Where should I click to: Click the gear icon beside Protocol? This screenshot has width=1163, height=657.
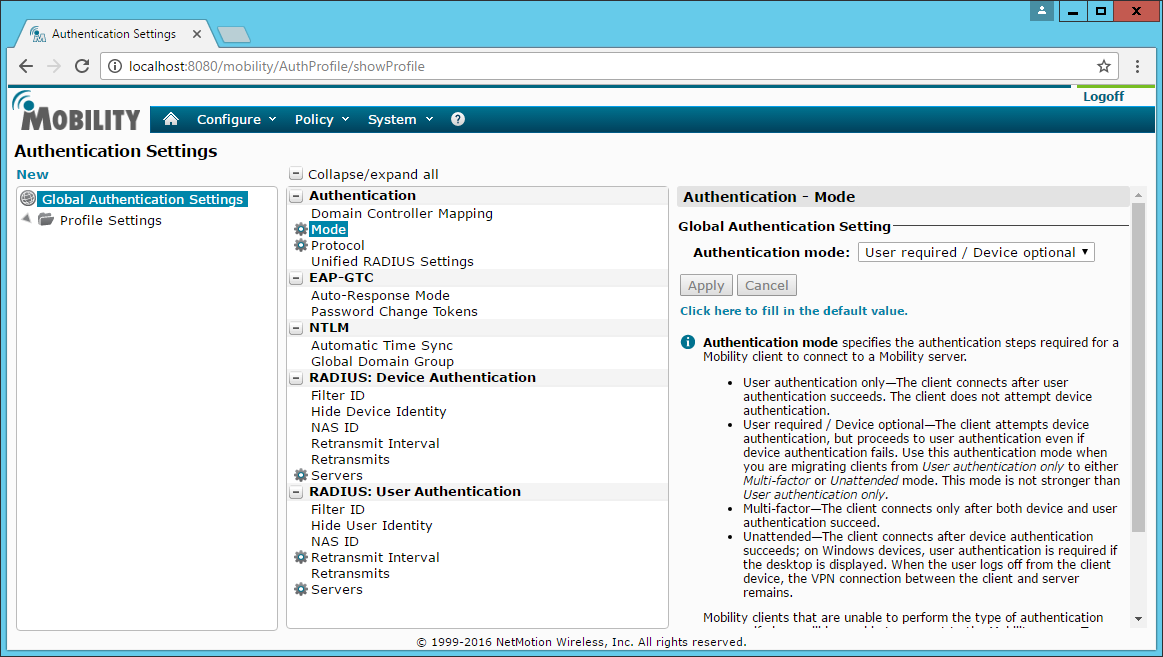(300, 246)
